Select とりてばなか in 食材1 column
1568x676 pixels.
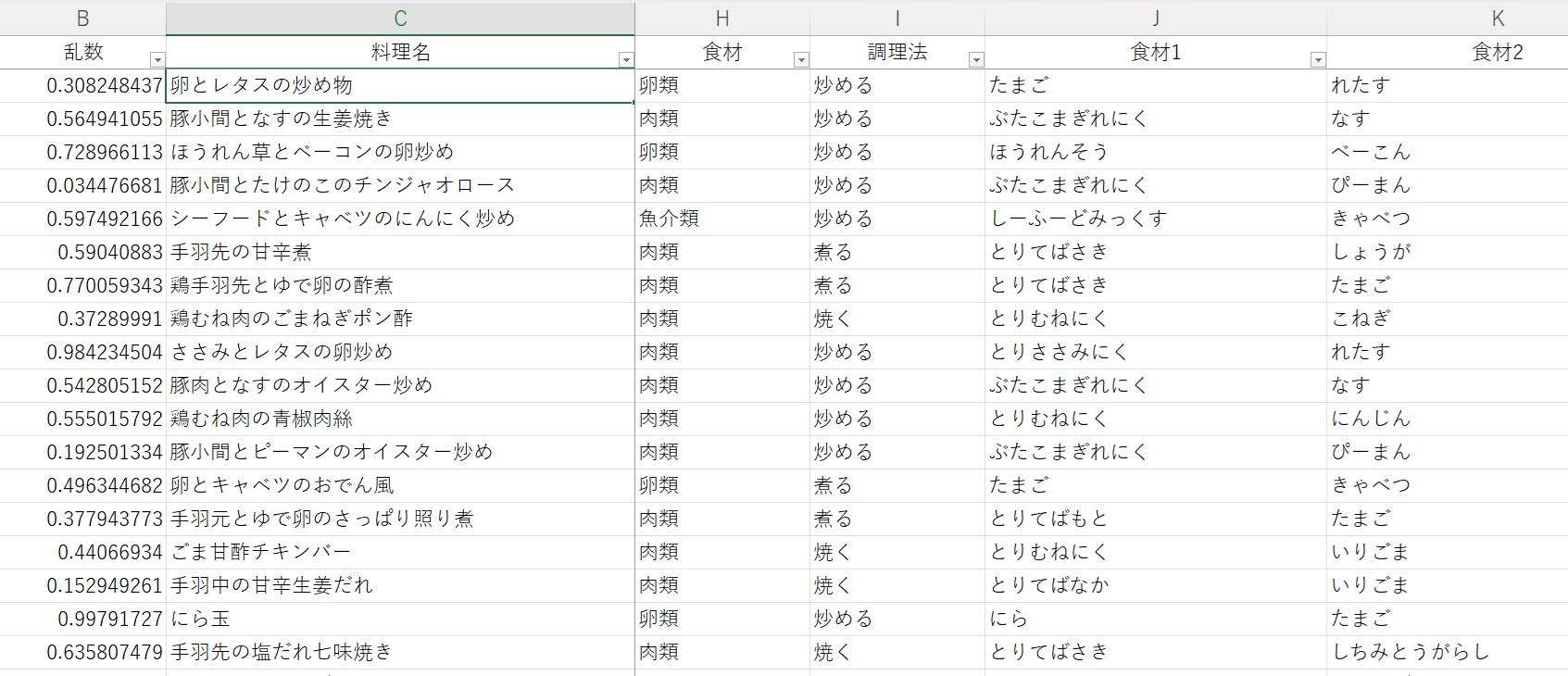coord(1156,586)
